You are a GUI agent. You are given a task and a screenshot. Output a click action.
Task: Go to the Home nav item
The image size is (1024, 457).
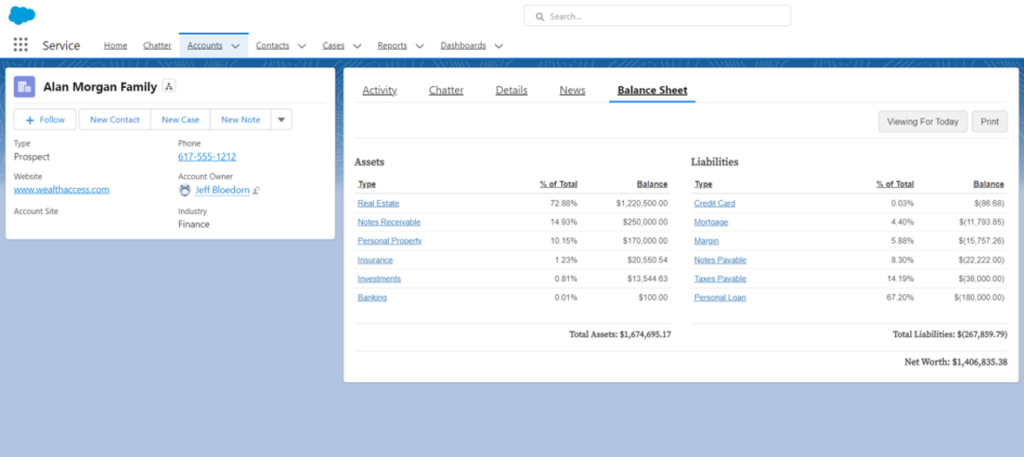pos(116,46)
